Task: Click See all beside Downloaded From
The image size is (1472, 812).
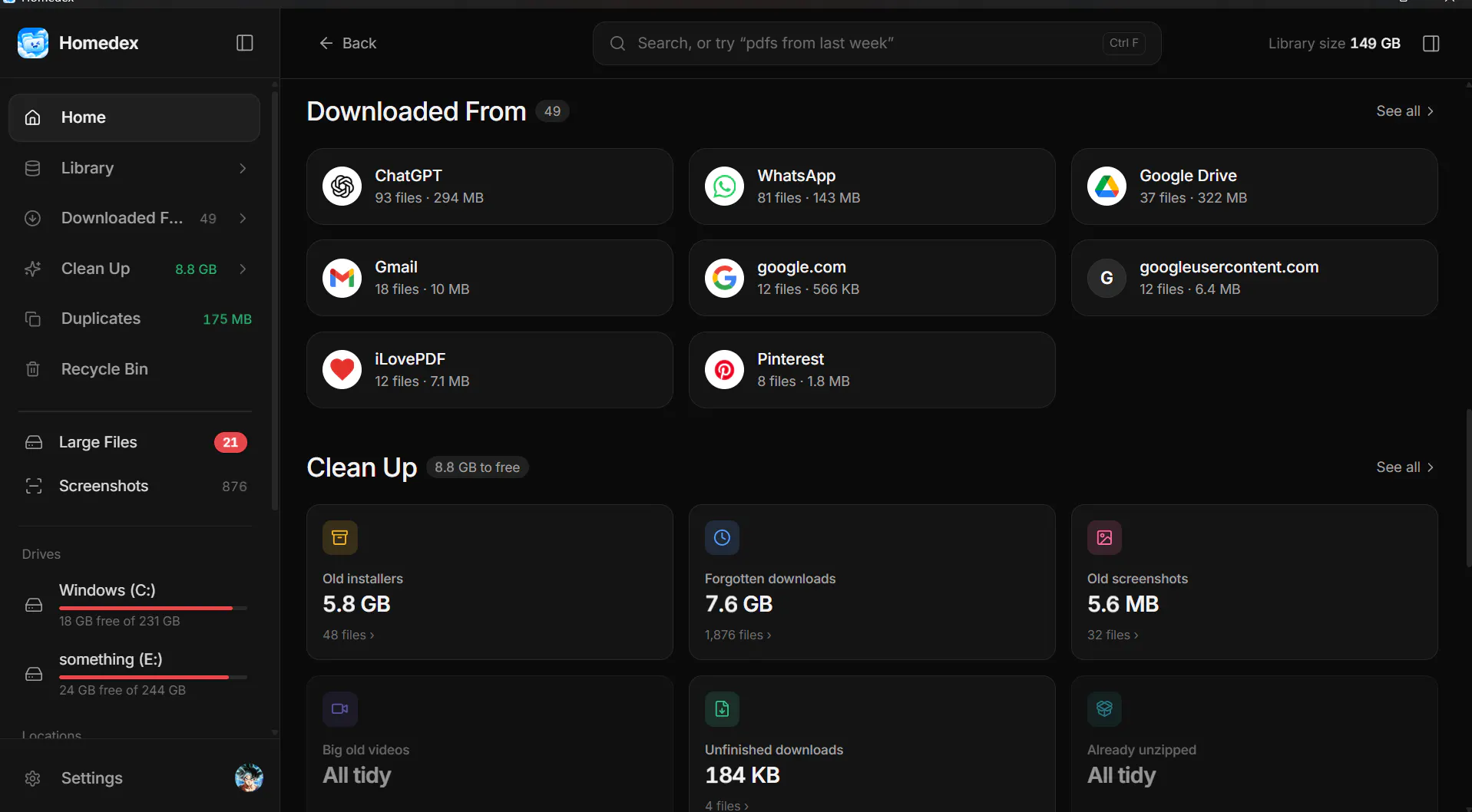Action: click(x=1404, y=111)
